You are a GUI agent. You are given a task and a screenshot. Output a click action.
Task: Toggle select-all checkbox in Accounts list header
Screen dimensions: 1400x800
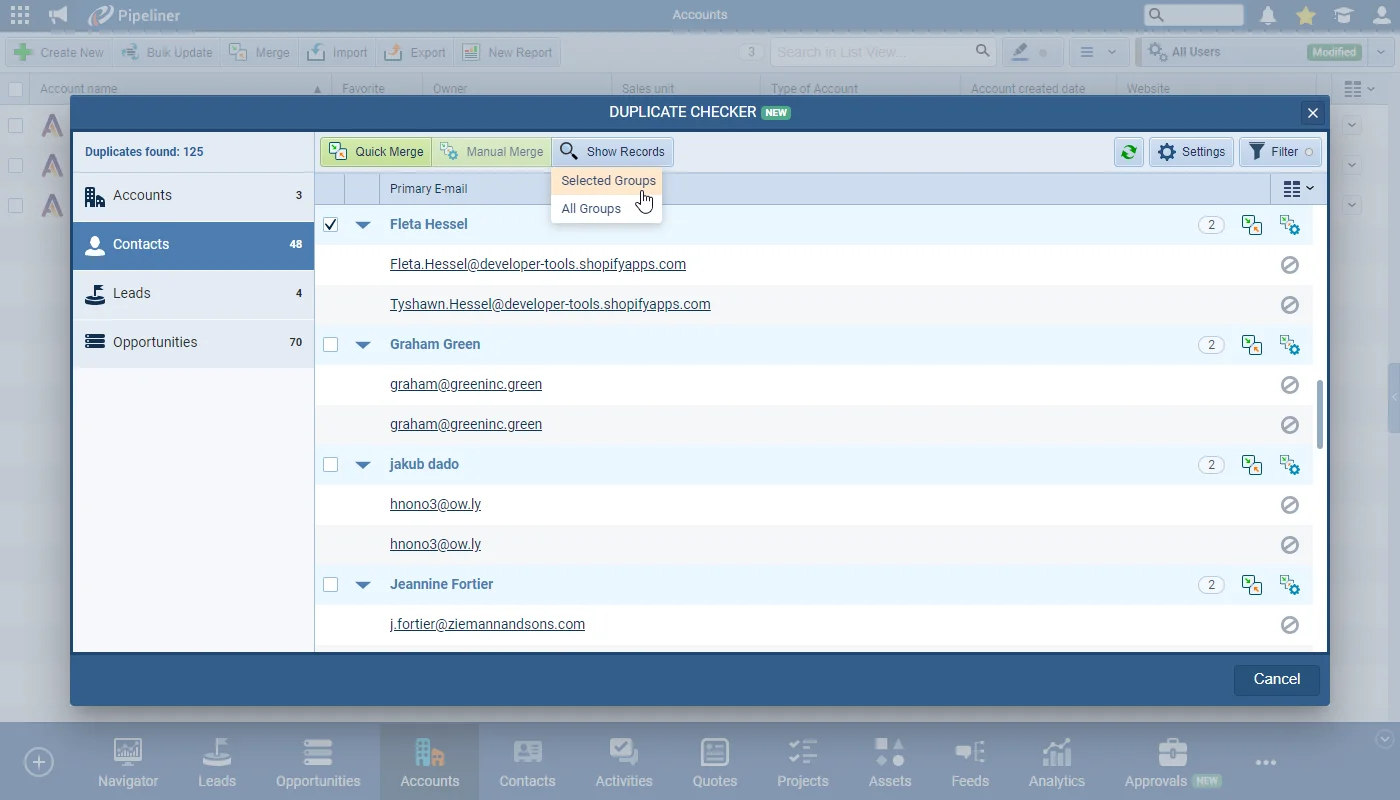15,89
